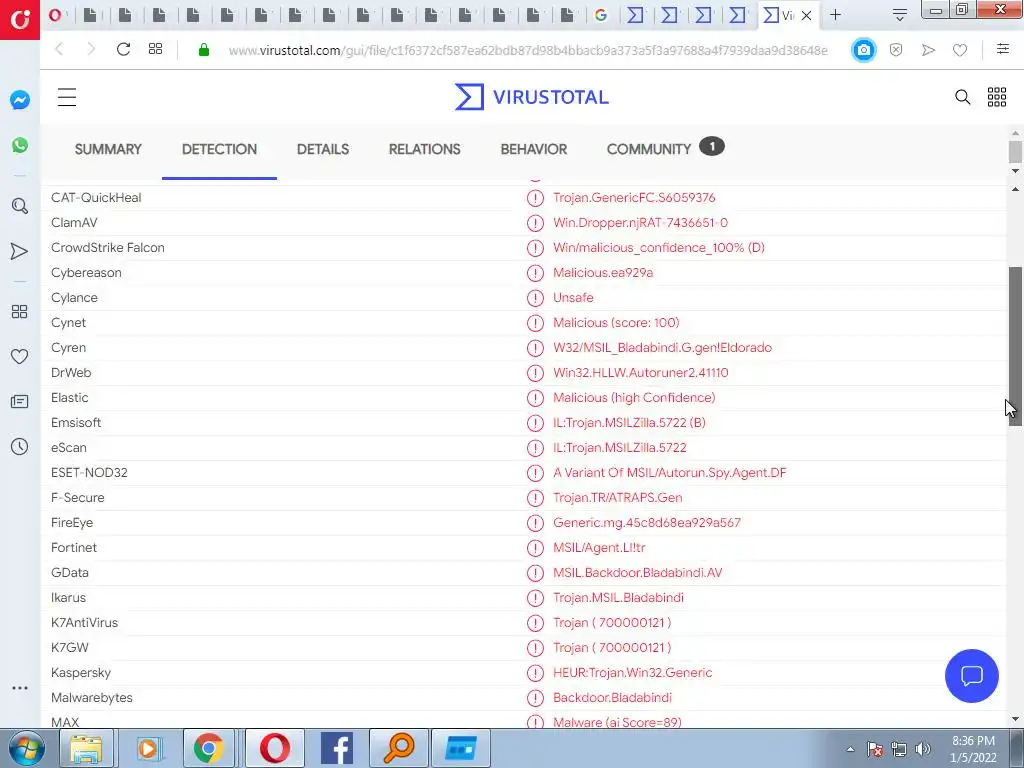Screen dimensions: 1024x768
Task: Open the tab list menu icon
Action: click(x=899, y=15)
